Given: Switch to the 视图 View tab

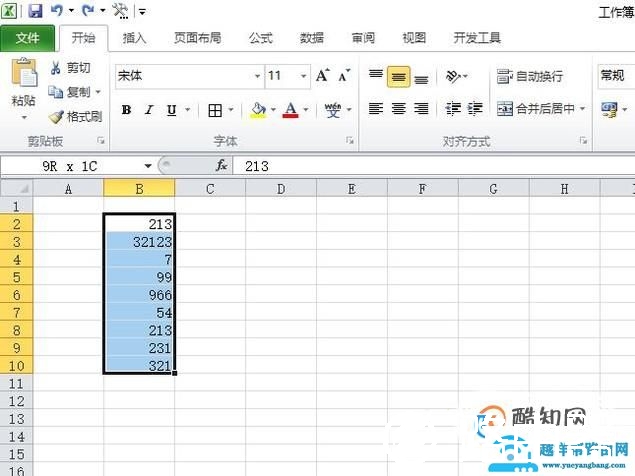Looking at the screenshot, I should coord(414,38).
